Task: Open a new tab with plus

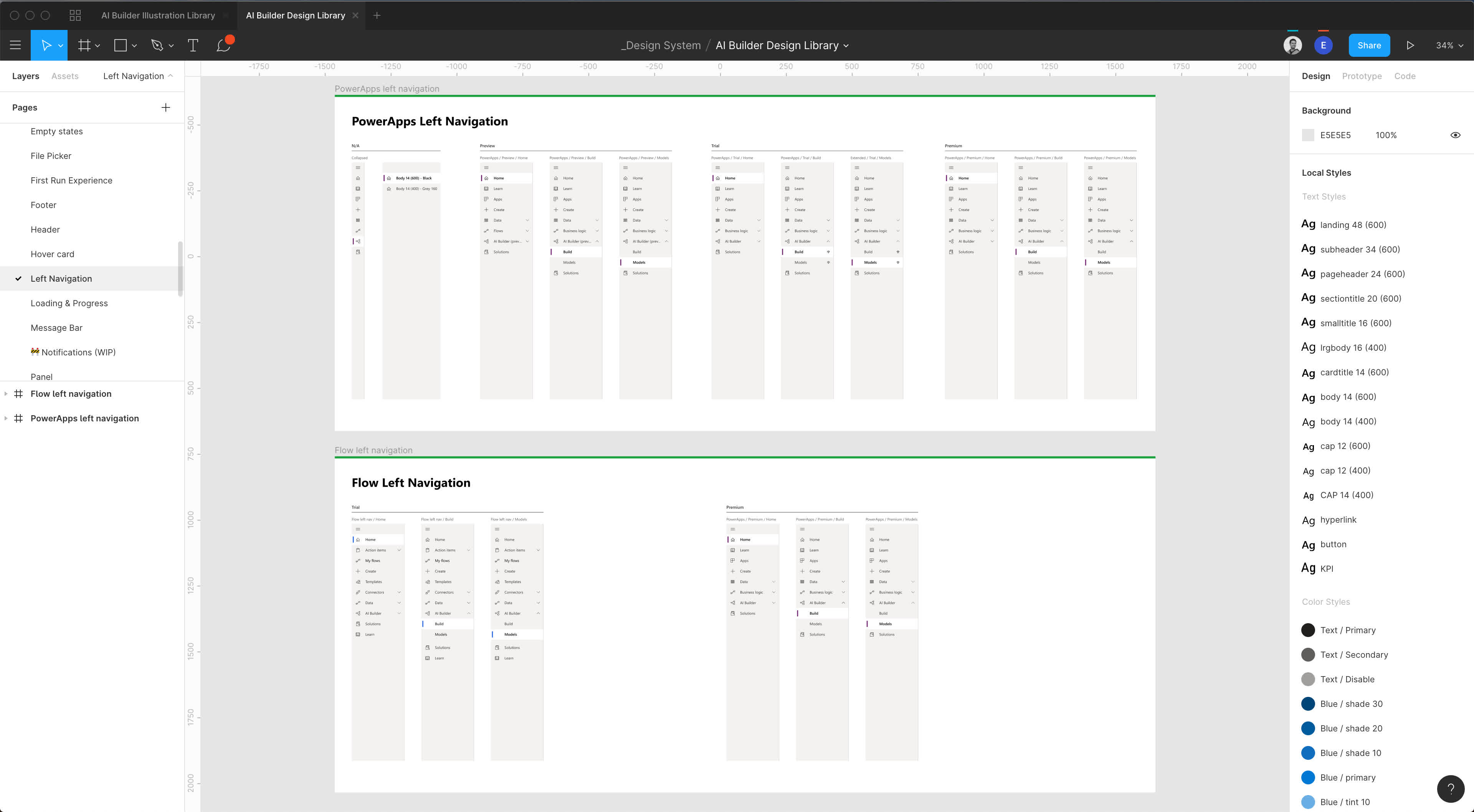Action: coord(377,15)
